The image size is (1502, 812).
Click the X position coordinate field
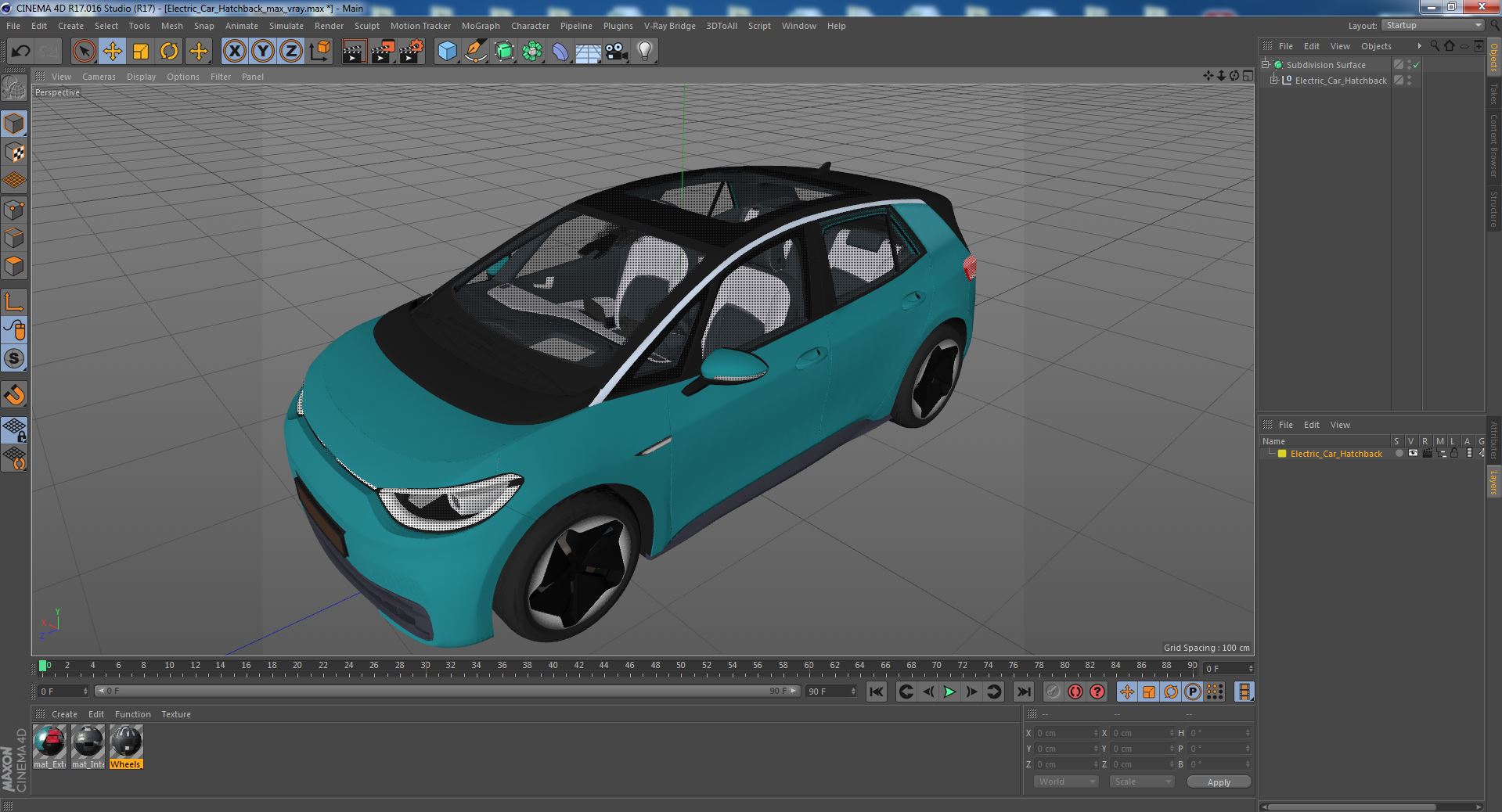1066,733
